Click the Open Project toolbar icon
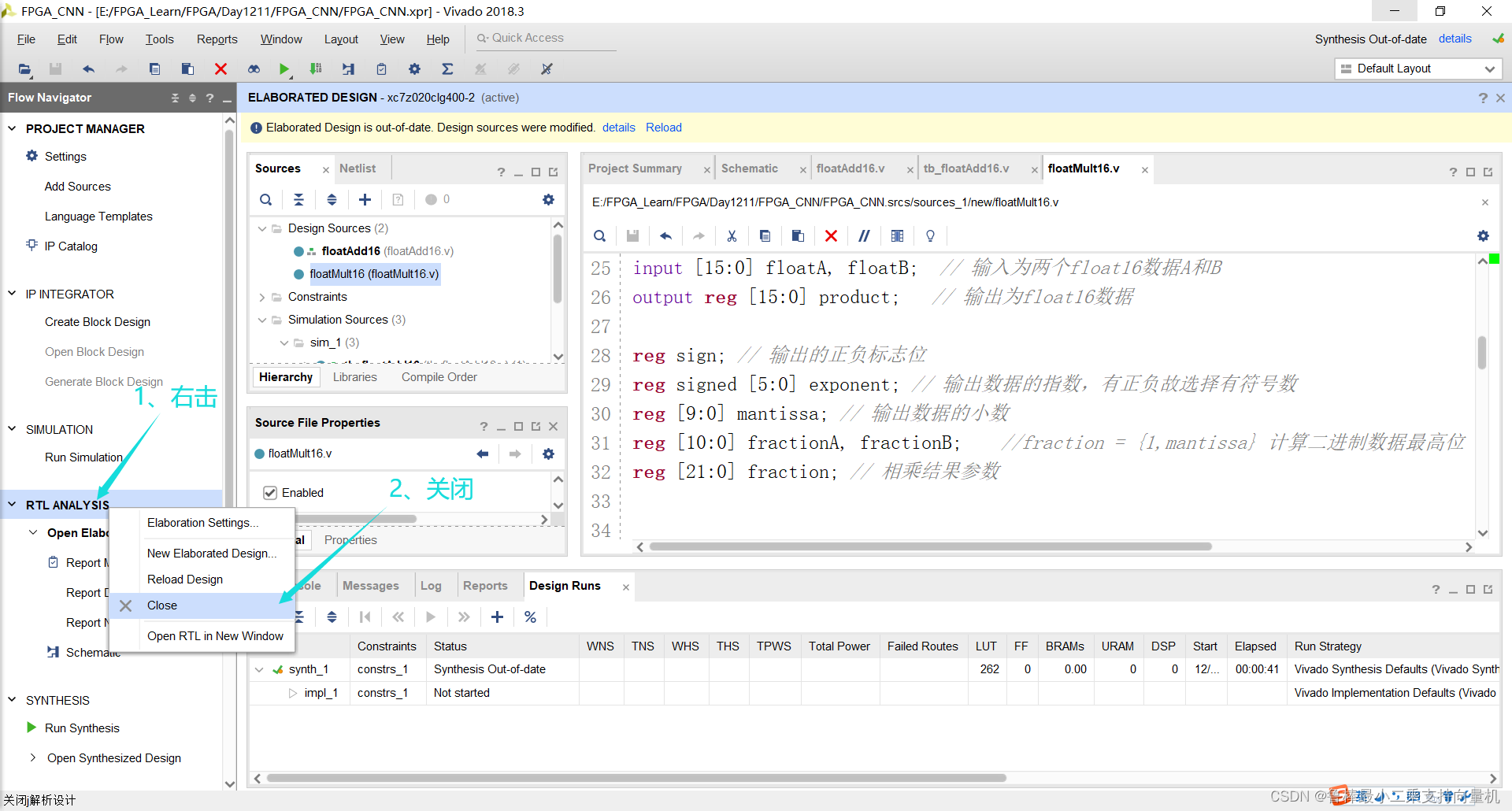The width and height of the screenshot is (1512, 811). tap(24, 69)
